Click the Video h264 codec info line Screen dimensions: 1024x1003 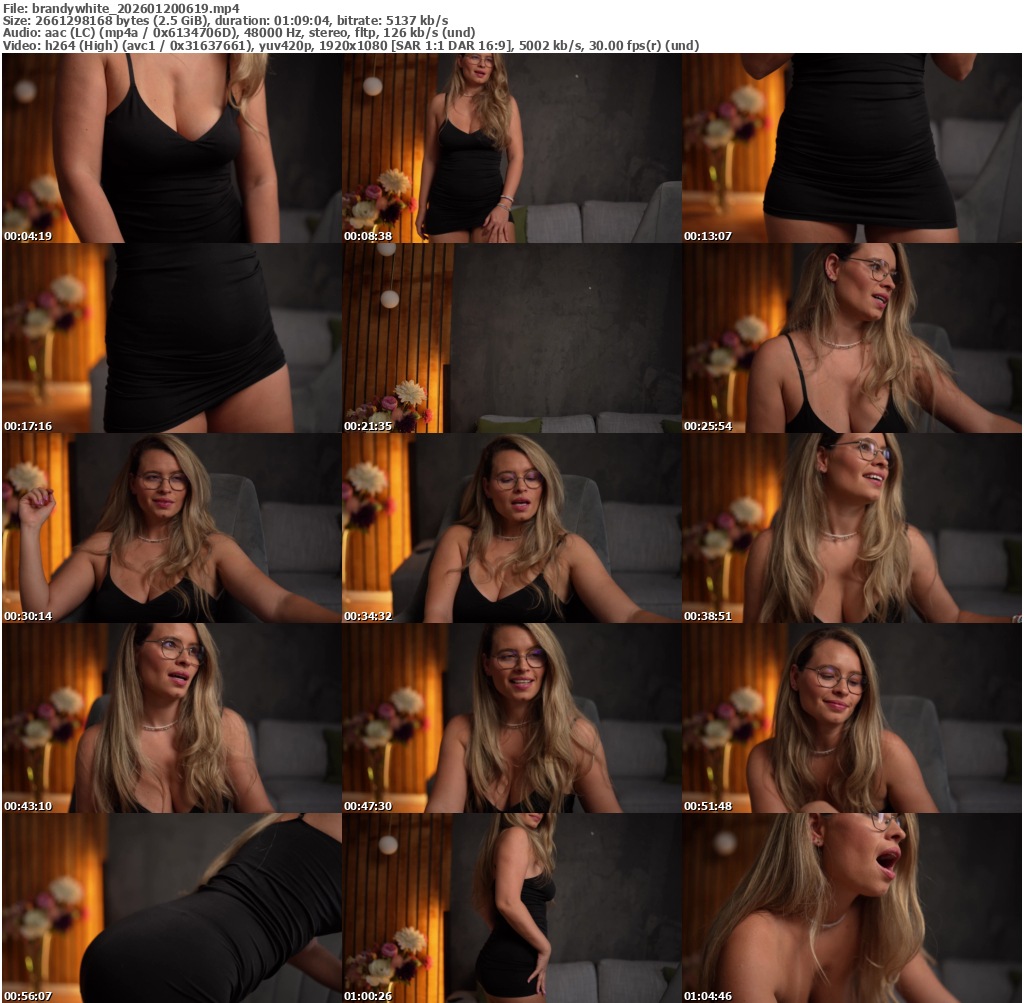coord(350,45)
